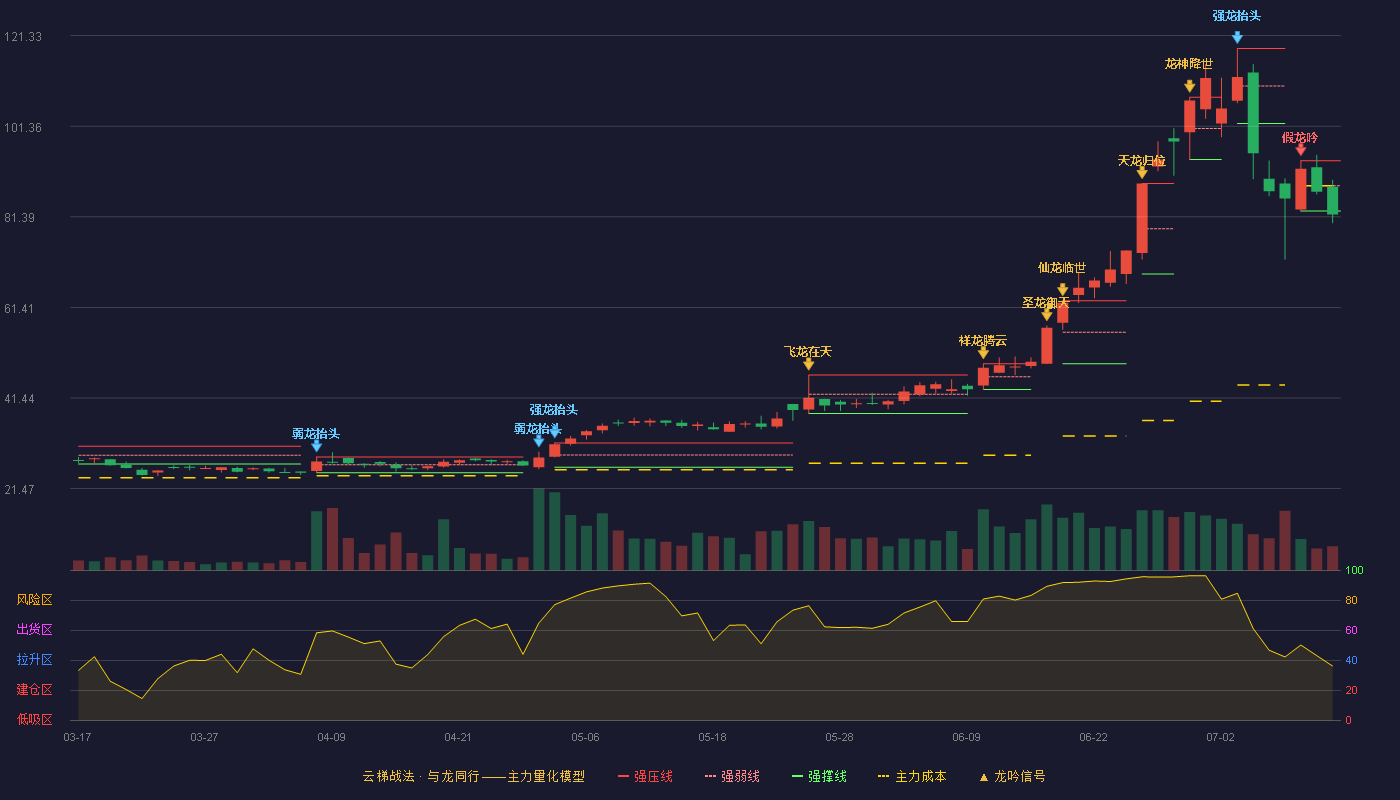Click the 弱龙抬头 signal marker near 04-09
The image size is (1400, 800).
pyautogui.click(x=316, y=446)
